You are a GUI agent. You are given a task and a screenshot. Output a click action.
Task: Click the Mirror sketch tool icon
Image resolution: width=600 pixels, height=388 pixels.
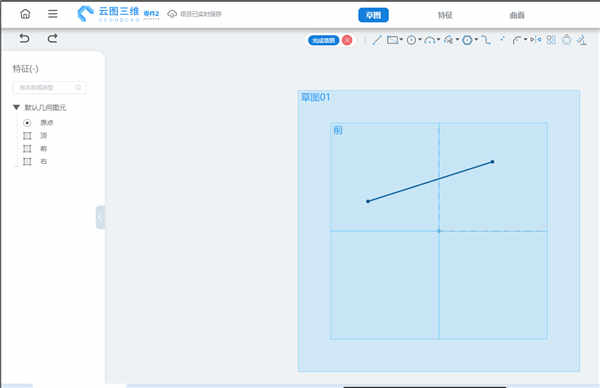click(536, 40)
